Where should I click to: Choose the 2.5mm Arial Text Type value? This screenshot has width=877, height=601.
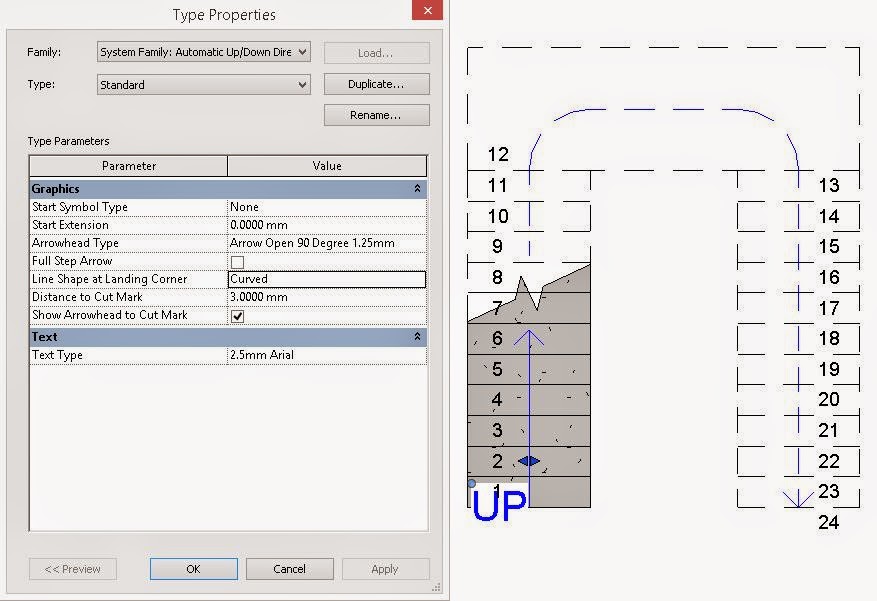[x=325, y=354]
